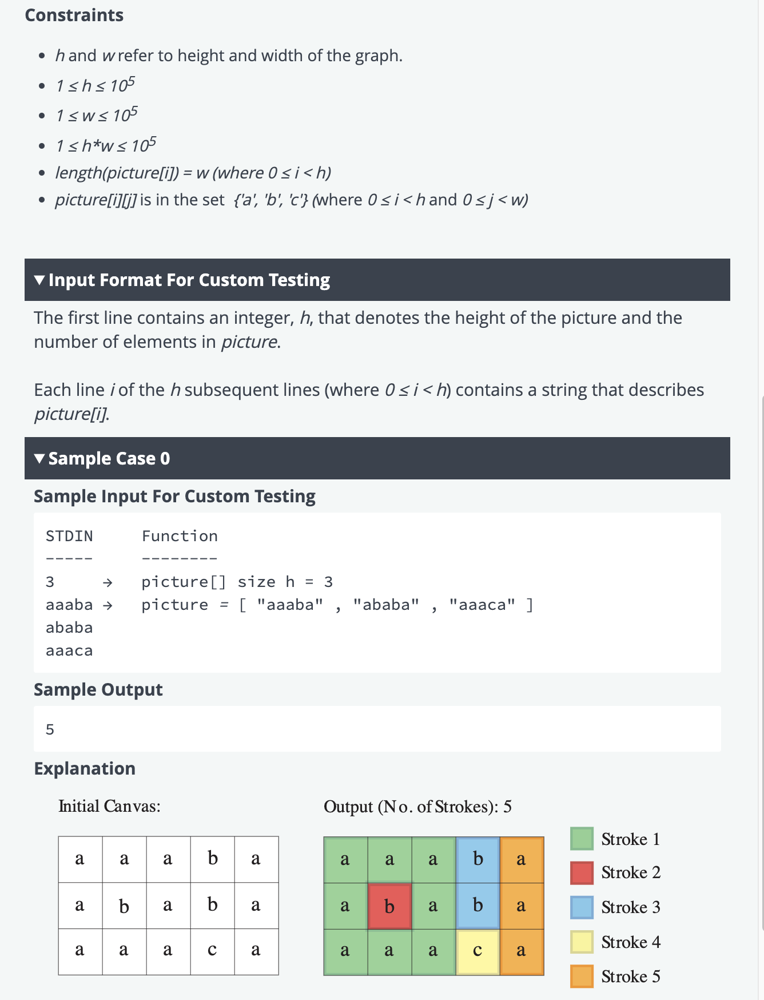
Task: Select the yellow 'c' cell in output grid
Action: click(x=477, y=952)
